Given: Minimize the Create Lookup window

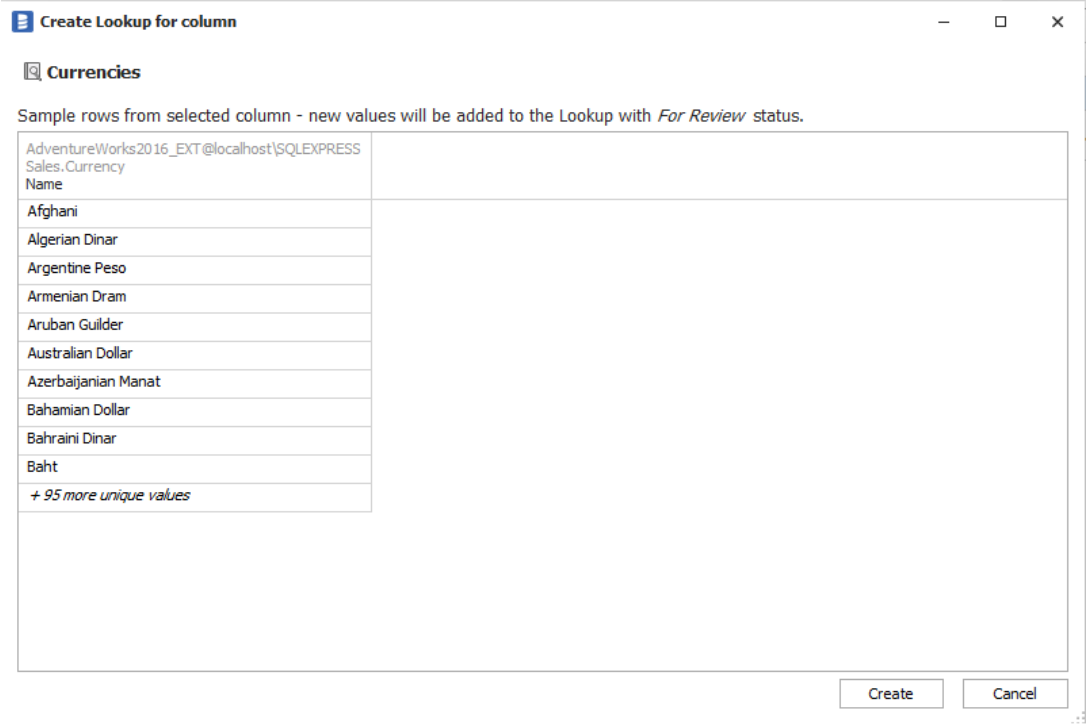Looking at the screenshot, I should click(943, 21).
